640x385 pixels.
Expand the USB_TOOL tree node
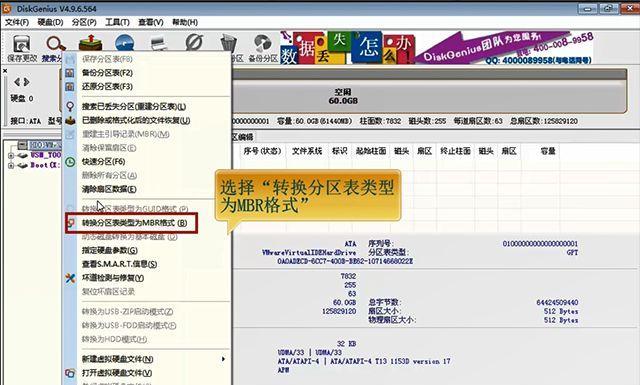(x=11, y=156)
